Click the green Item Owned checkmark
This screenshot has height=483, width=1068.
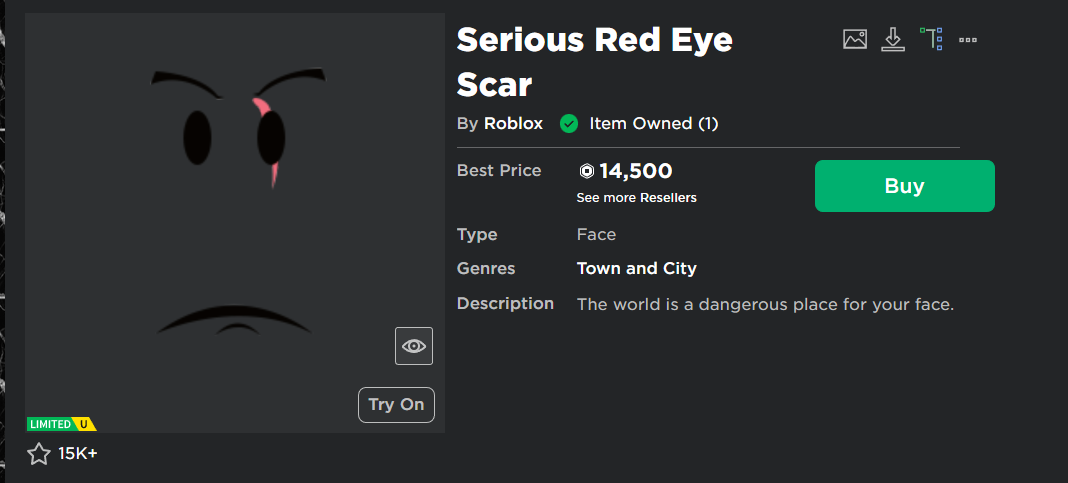569,124
